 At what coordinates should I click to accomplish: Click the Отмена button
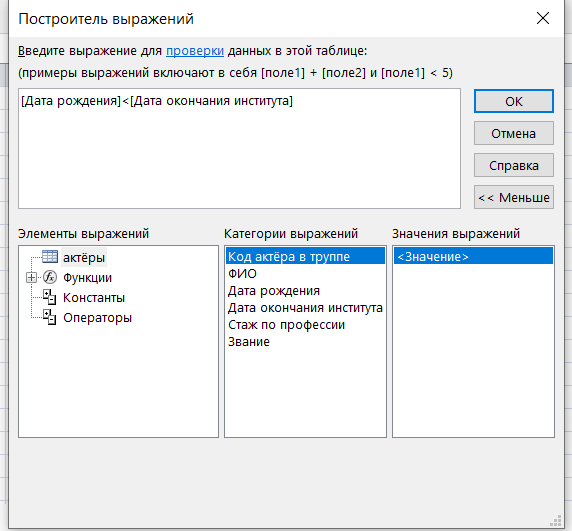point(514,133)
